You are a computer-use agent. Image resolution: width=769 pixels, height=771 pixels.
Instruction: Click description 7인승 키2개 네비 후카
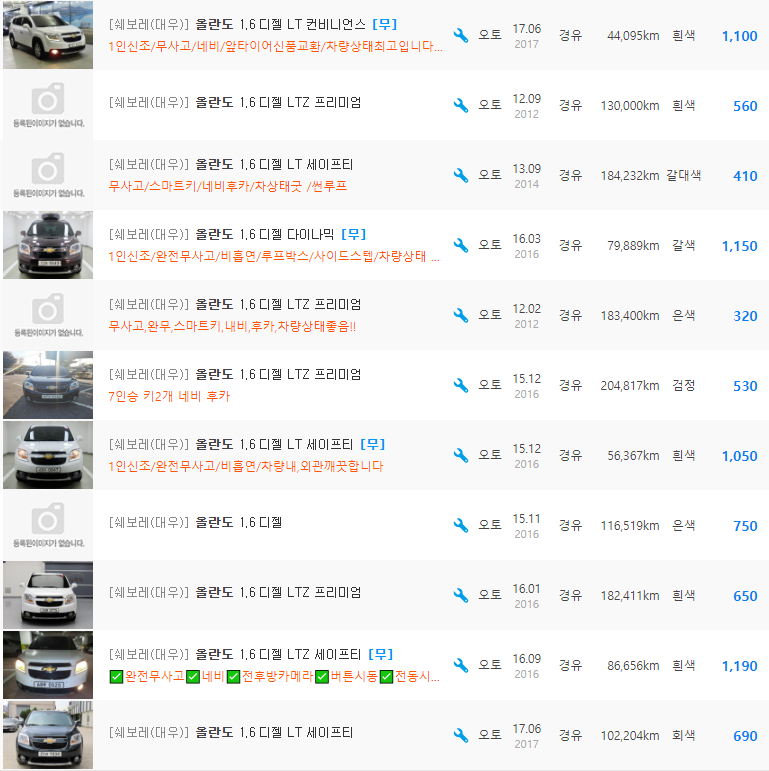point(169,396)
